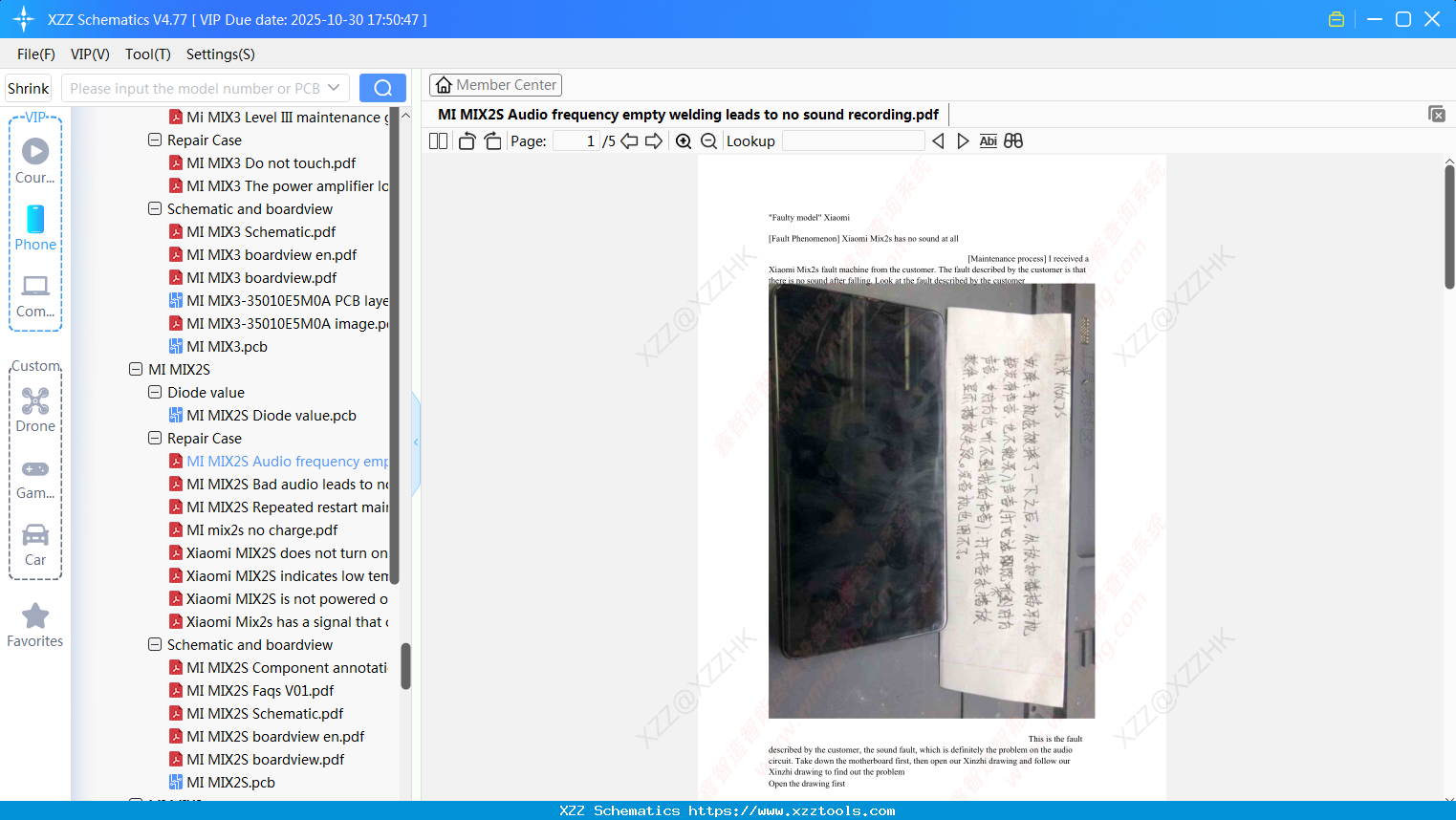Click the binoculars find icon
Image resolution: width=1456 pixels, height=820 pixels.
click(x=1013, y=141)
